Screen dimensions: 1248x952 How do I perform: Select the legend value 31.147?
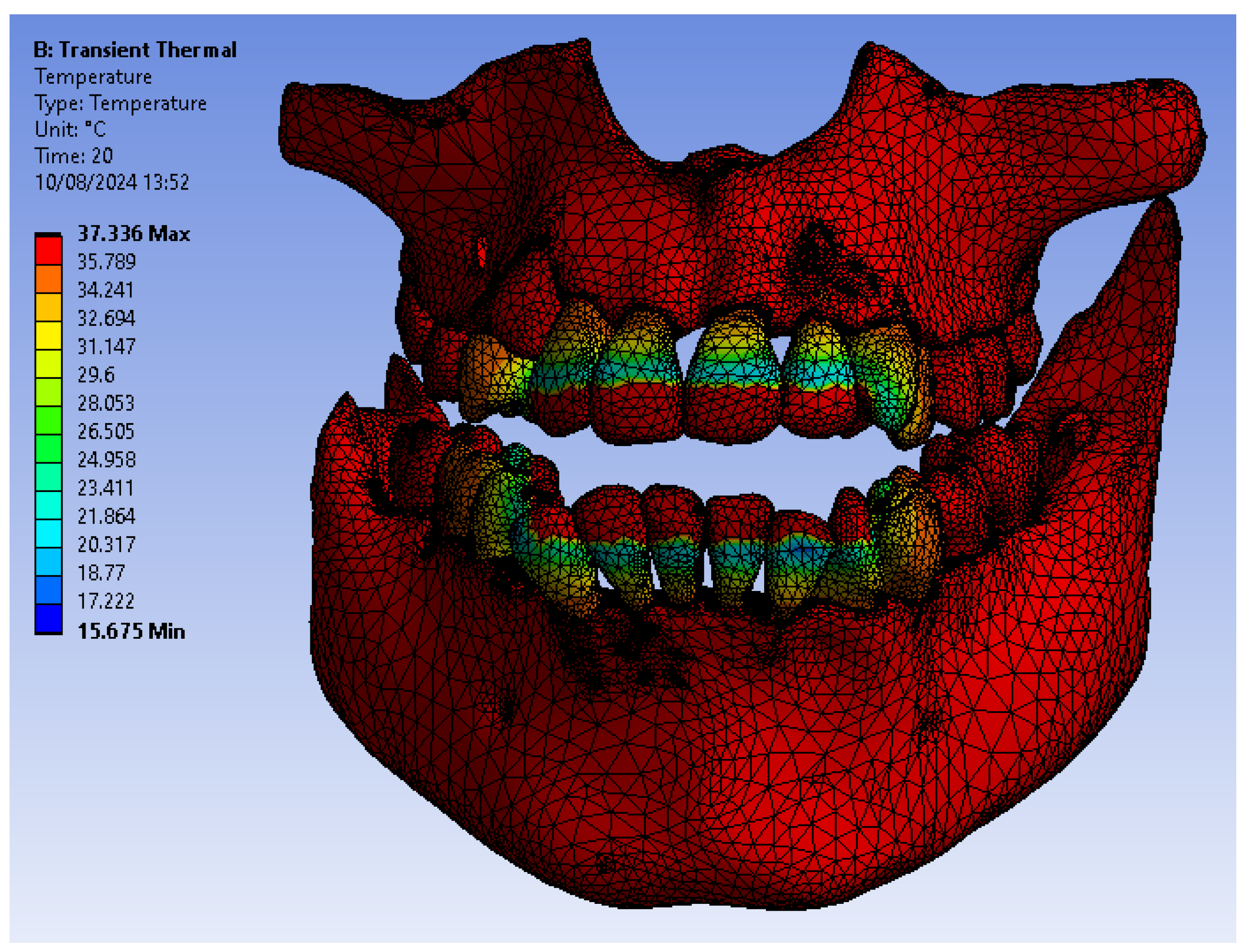[107, 347]
